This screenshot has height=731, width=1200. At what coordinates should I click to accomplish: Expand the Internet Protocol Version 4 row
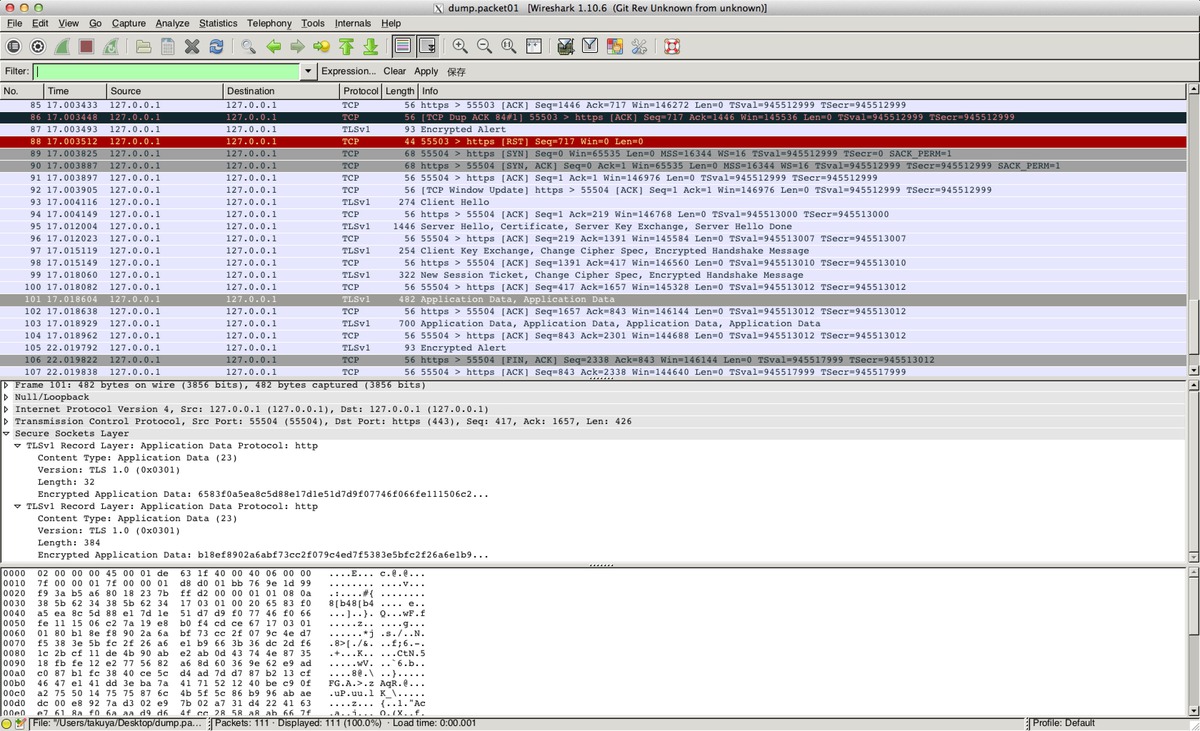coord(7,409)
